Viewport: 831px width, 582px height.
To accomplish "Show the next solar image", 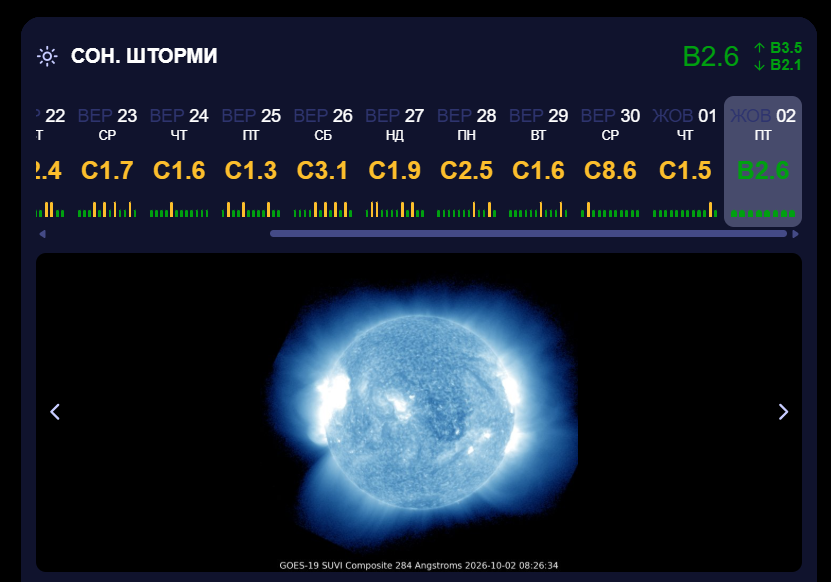I will (x=783, y=412).
